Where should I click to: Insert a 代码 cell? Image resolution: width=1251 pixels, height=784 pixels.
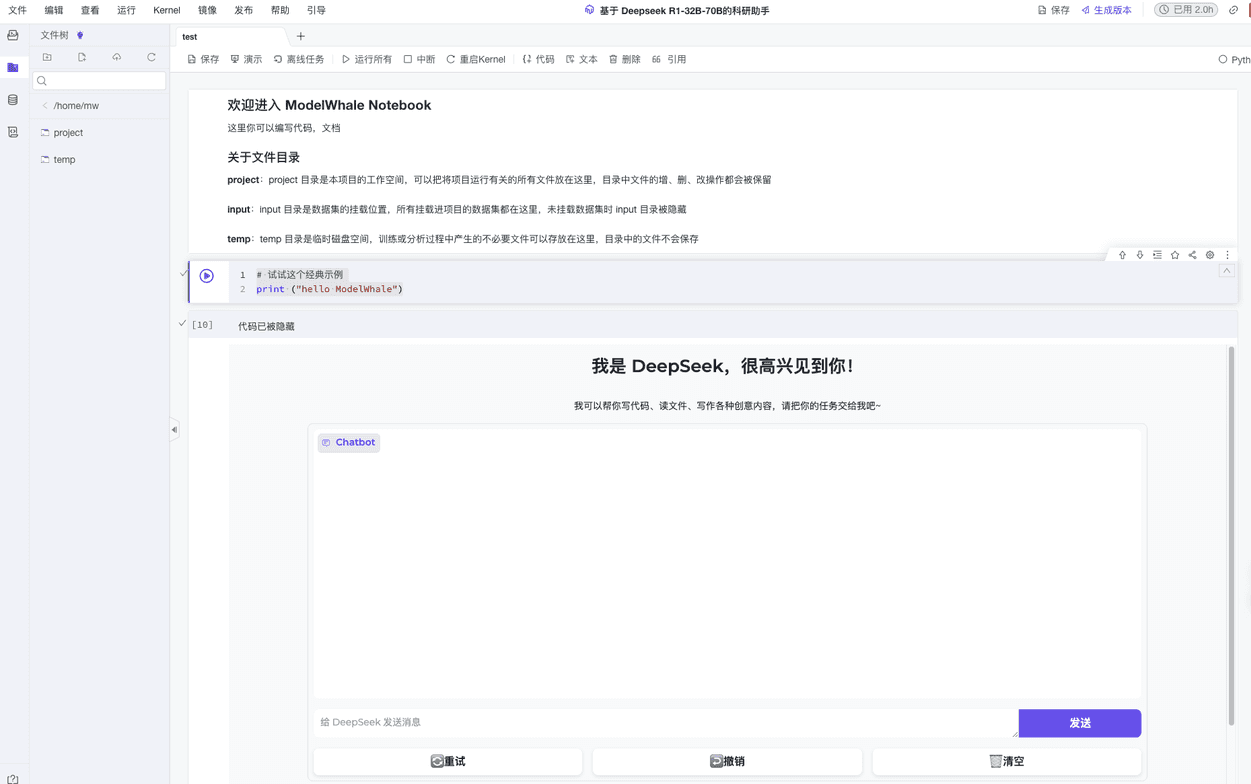pos(538,59)
